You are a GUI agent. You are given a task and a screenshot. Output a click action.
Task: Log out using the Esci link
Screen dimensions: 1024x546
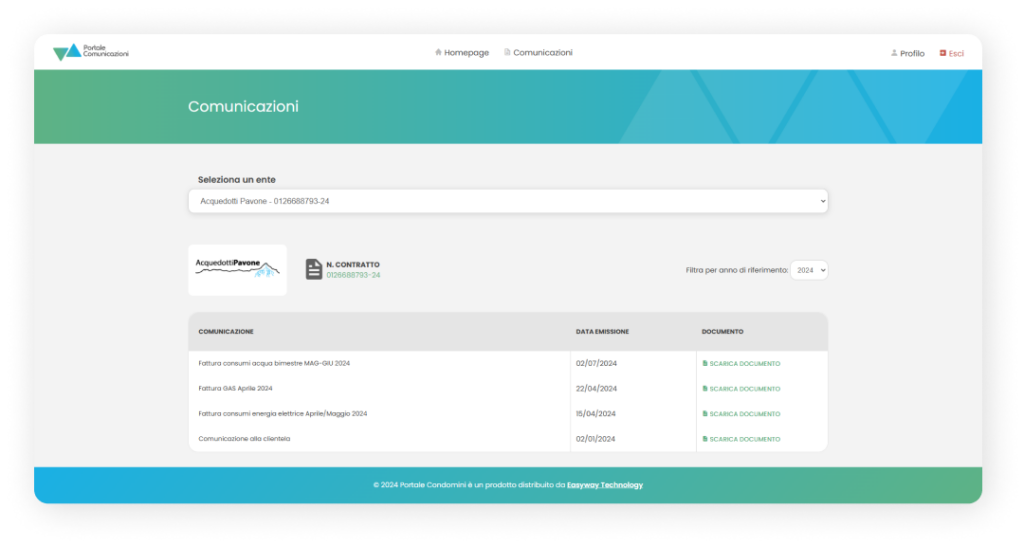[956, 53]
